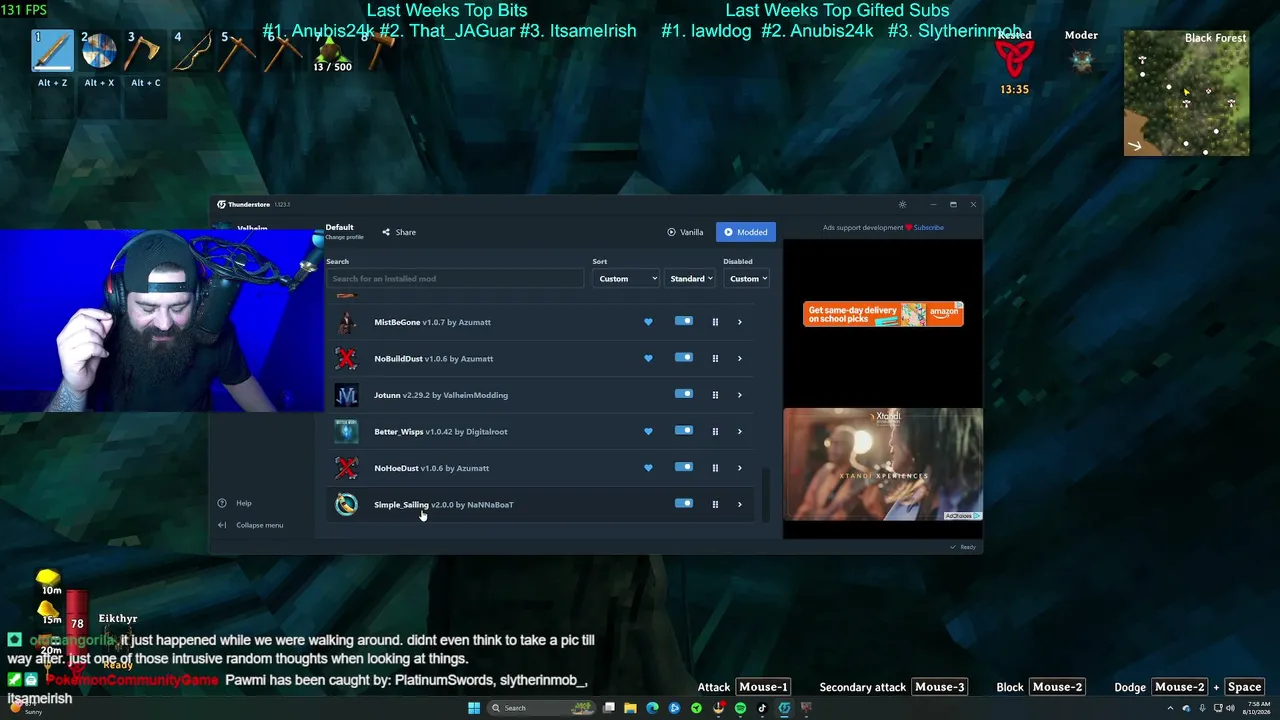Screen dimensions: 1280x720
Task: Select the axe in hotbar slot 3
Action: click(x=145, y=52)
